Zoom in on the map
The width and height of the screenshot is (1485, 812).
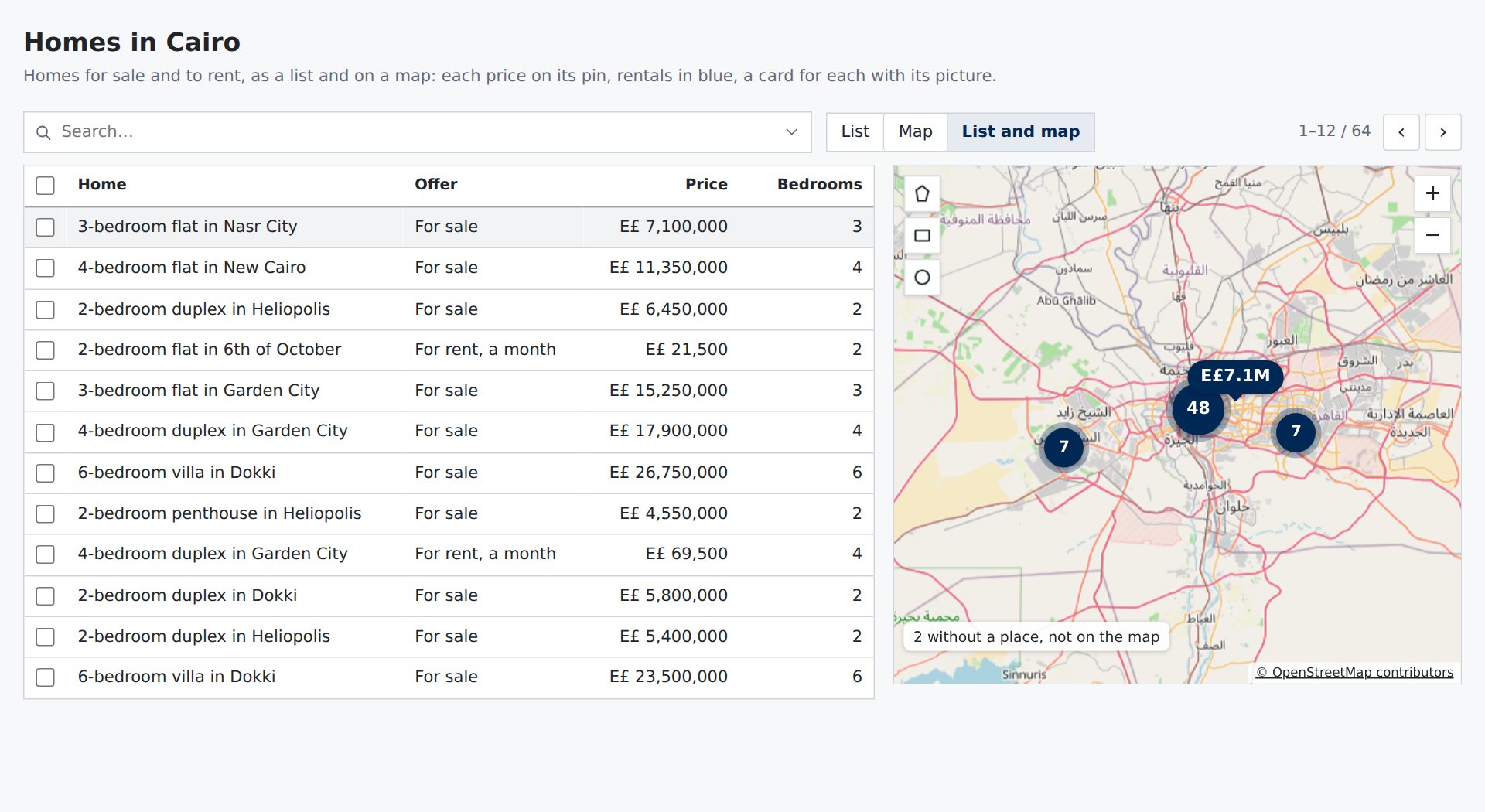(x=1432, y=193)
